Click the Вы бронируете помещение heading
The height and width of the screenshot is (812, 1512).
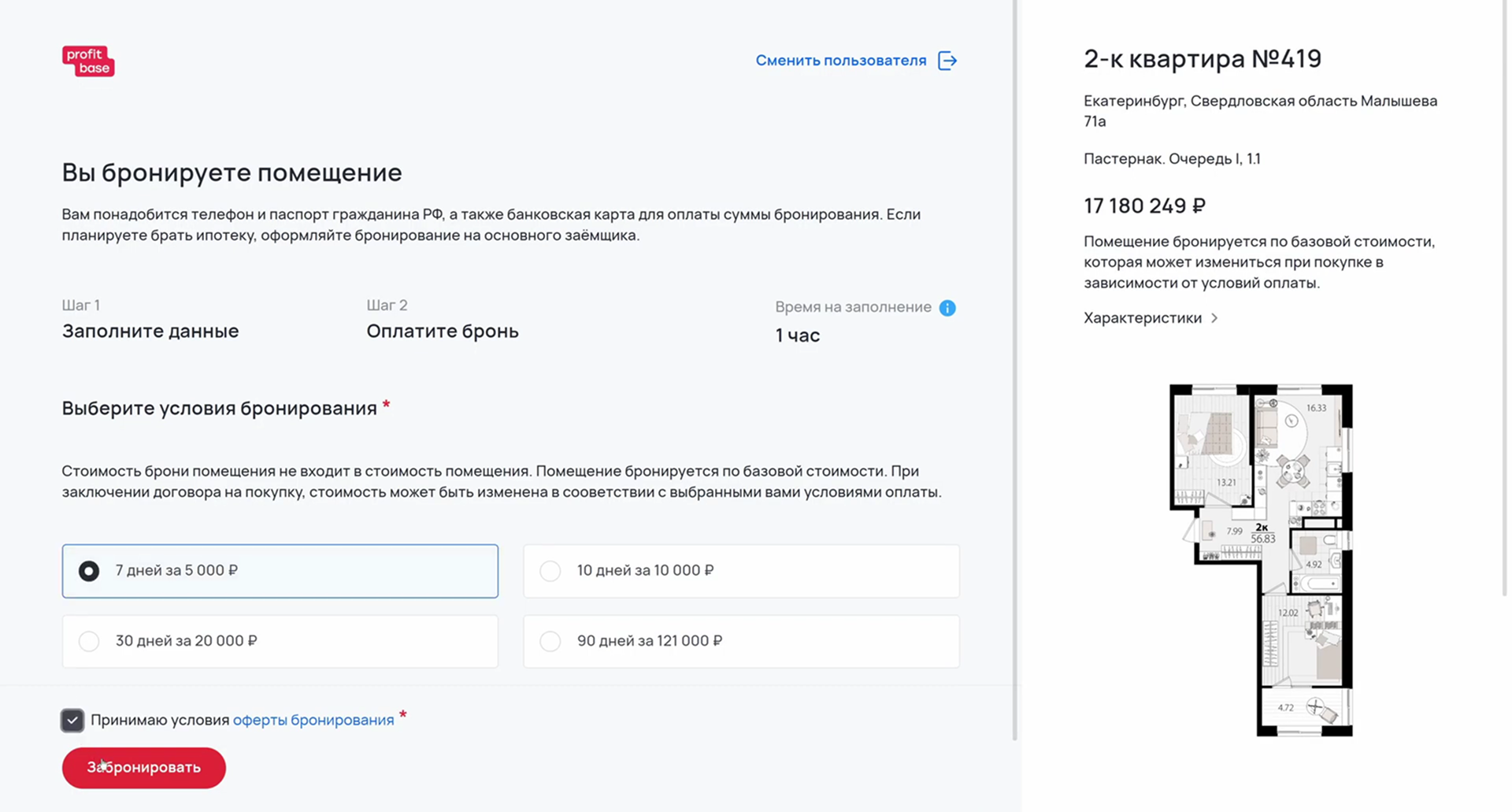[232, 172]
